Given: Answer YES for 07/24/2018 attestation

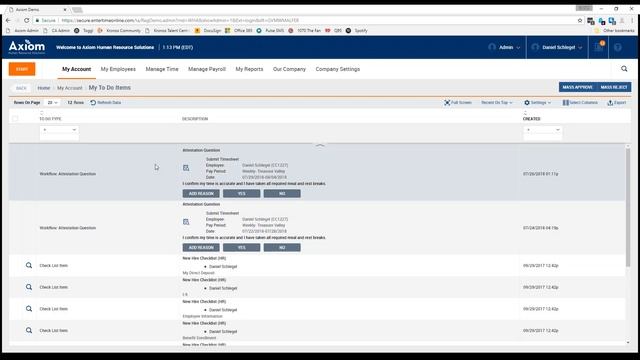Looking at the screenshot, I should [242, 247].
